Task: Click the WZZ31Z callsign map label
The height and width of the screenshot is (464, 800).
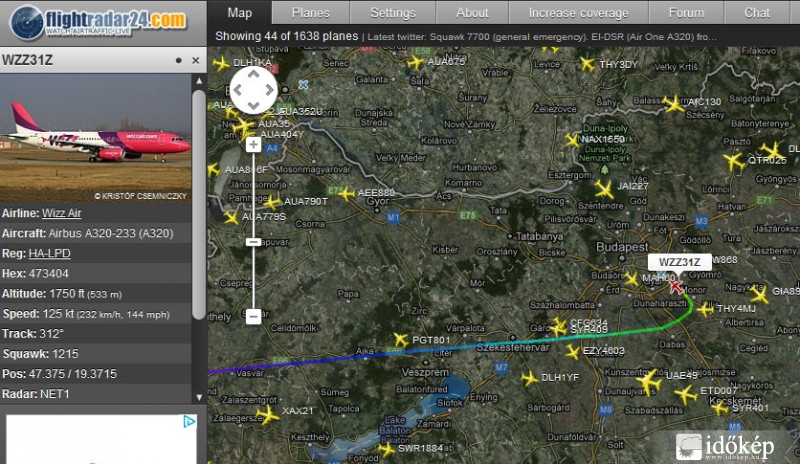Action: click(680, 262)
